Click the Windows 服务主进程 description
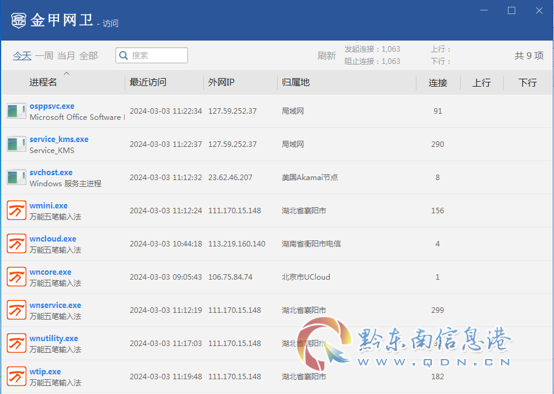 click(65, 184)
